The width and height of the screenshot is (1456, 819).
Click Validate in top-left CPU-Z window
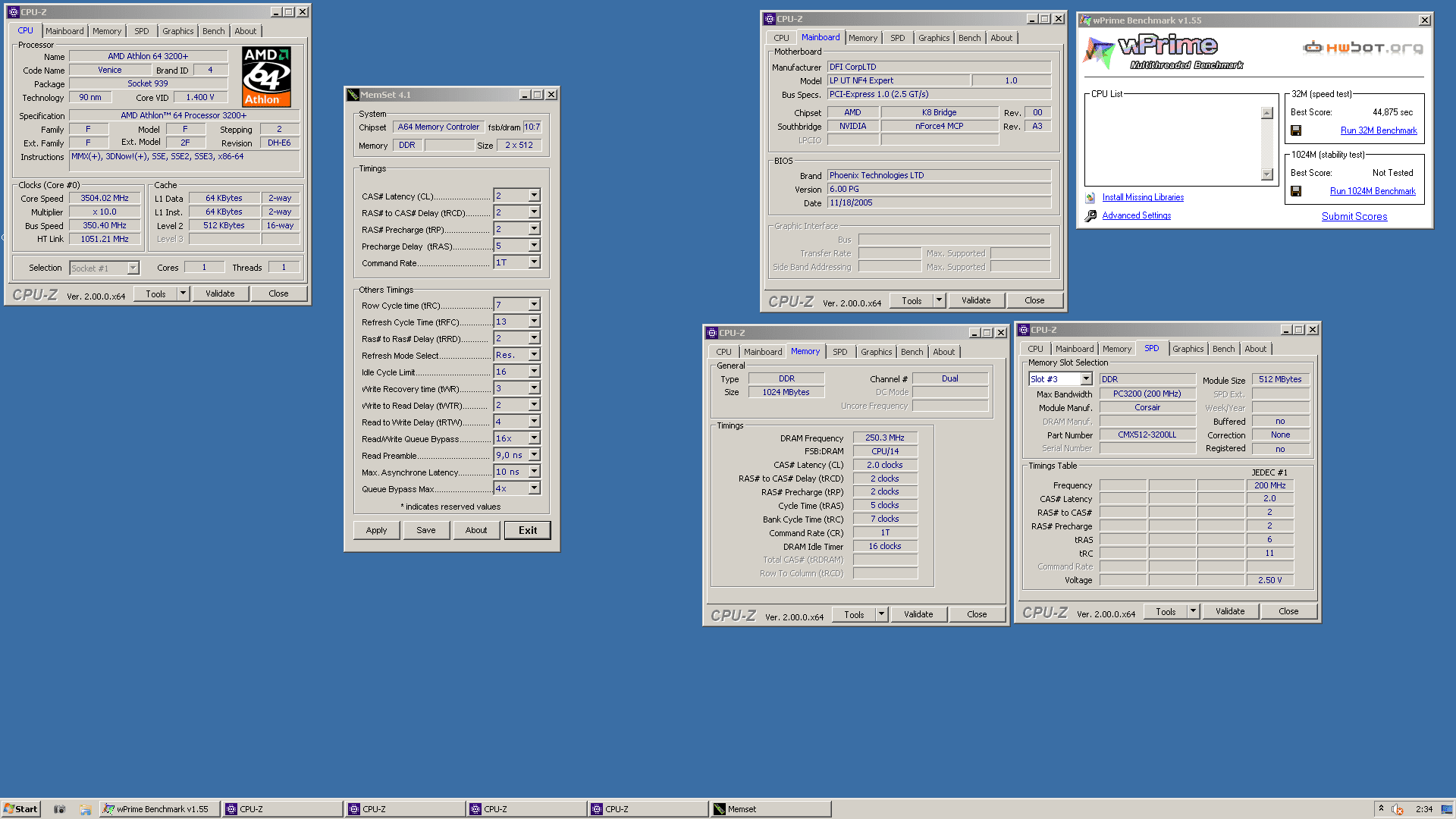220,293
